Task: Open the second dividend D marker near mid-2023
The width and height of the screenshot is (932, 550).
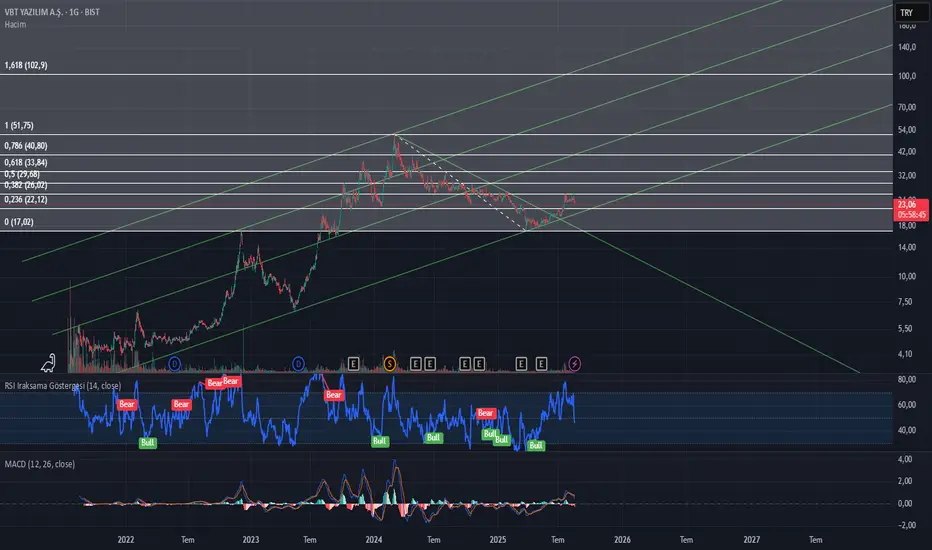Action: 298,363
